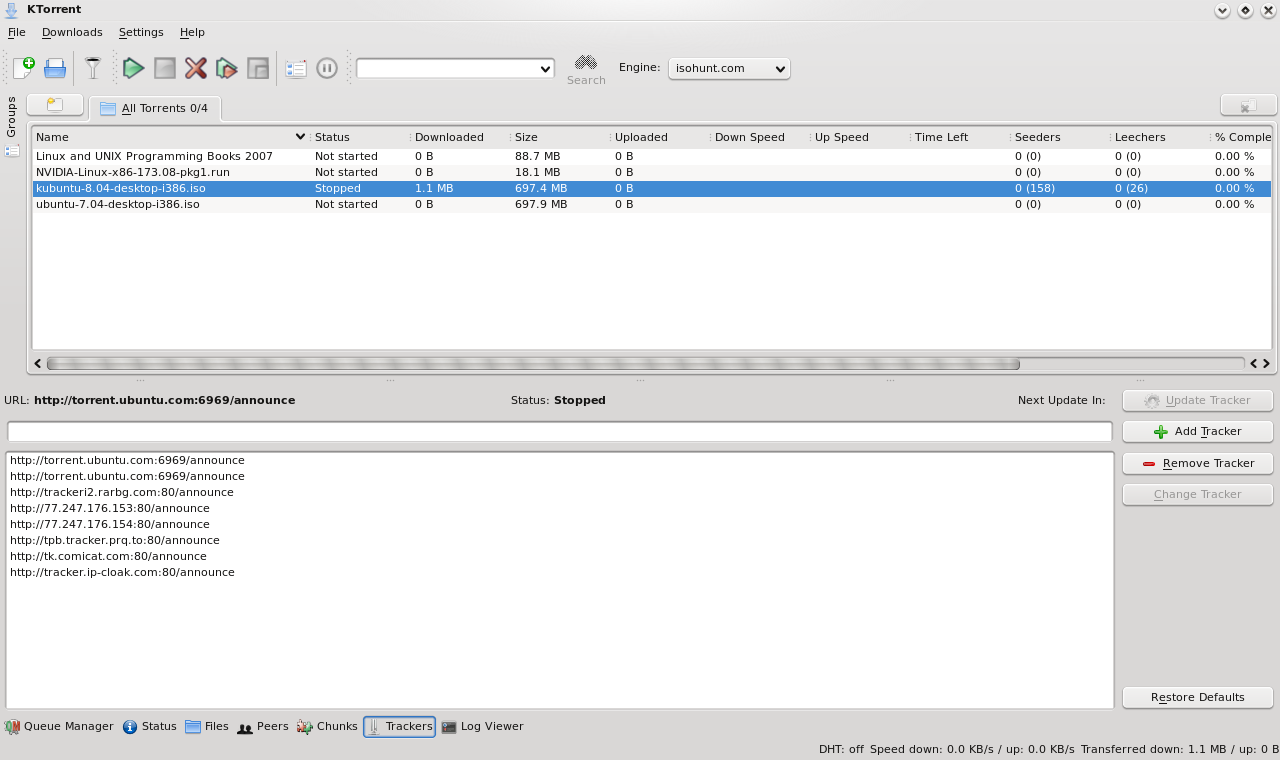Viewport: 1280px width, 760px height.
Task: Open the File menu
Action: pyautogui.click(x=16, y=32)
